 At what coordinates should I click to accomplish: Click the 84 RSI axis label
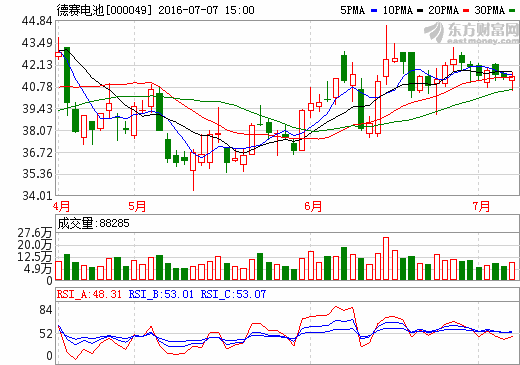pyautogui.click(x=46, y=310)
